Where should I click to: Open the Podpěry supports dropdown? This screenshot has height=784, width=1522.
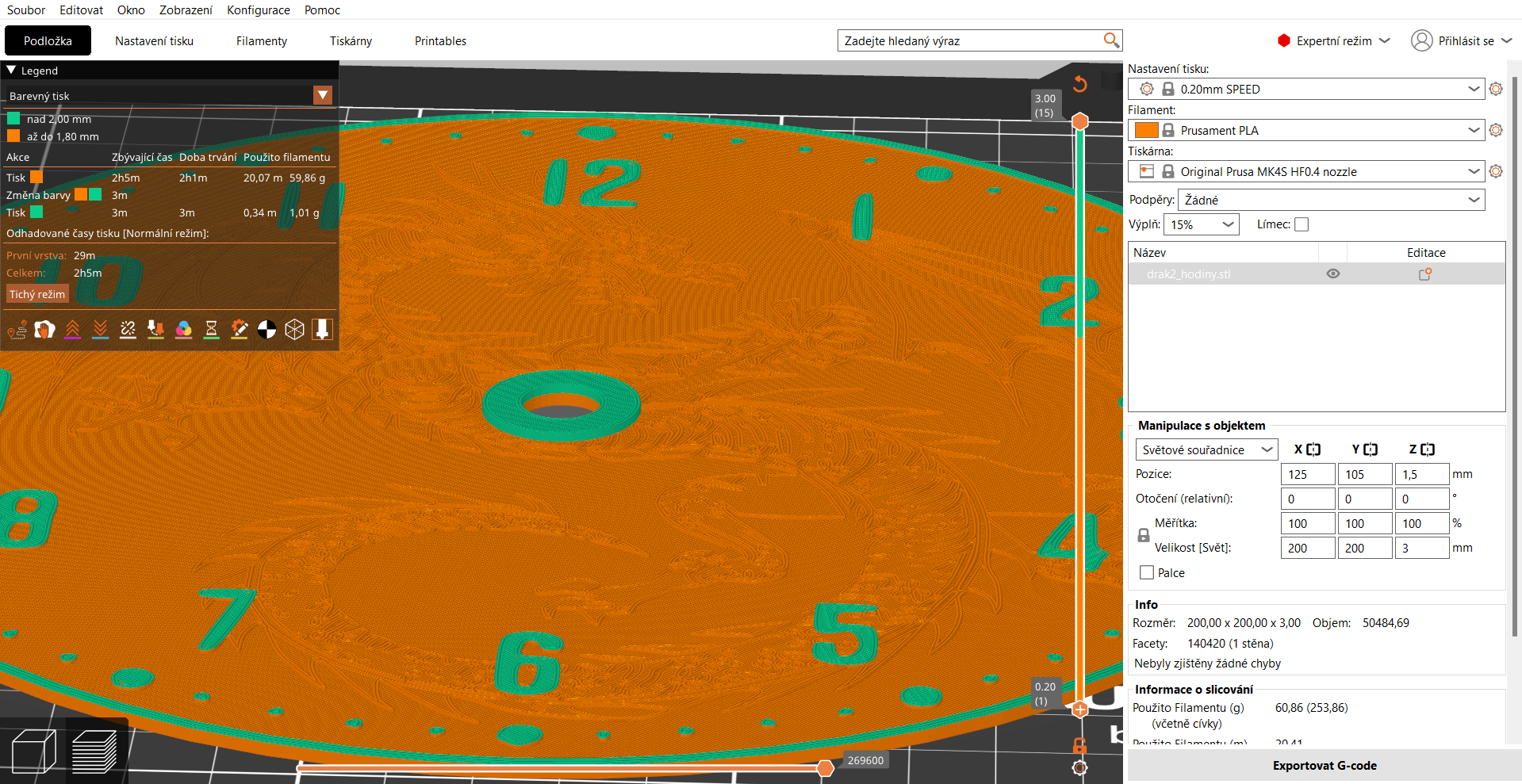click(1332, 200)
